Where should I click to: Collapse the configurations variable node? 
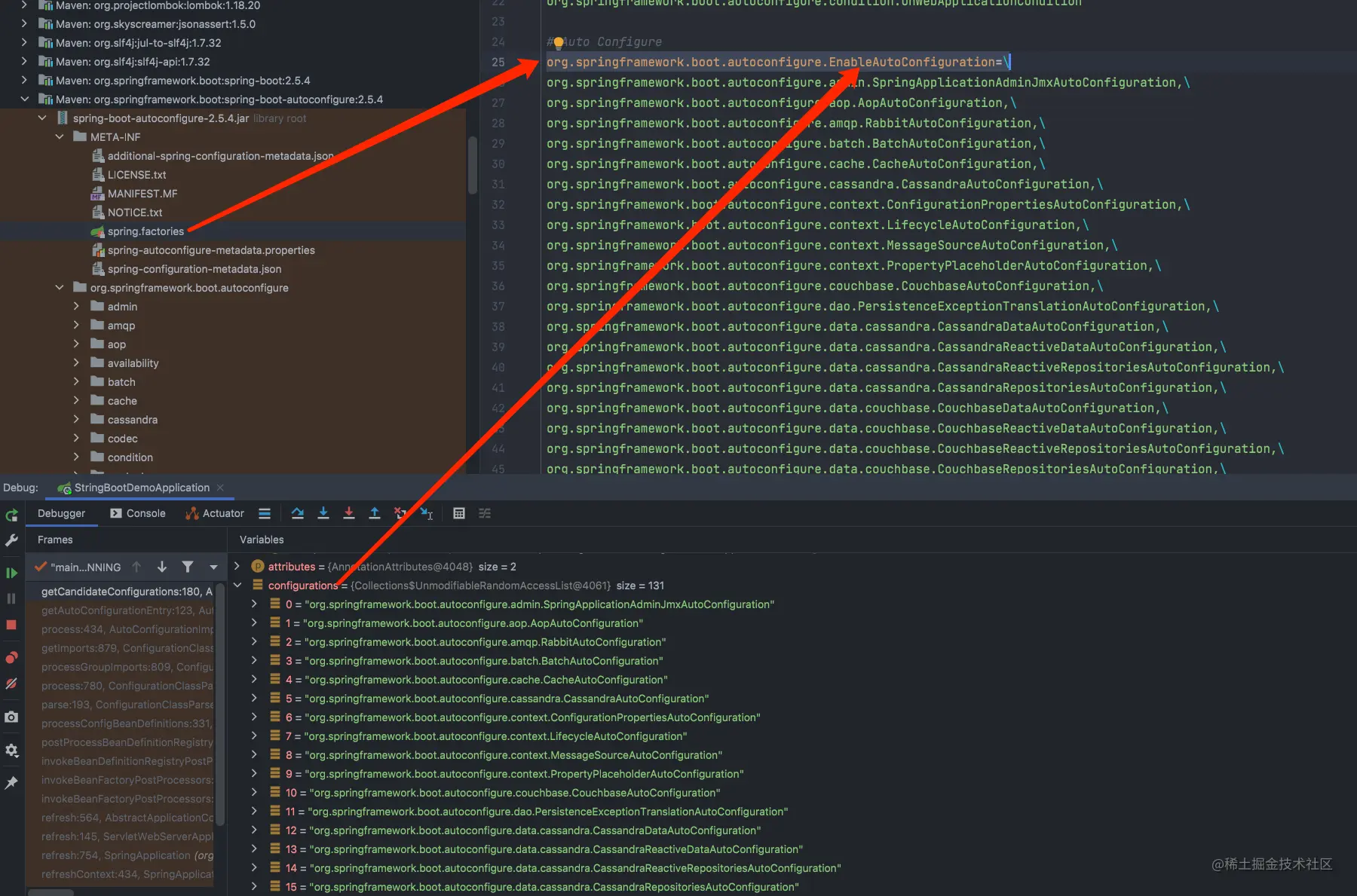click(x=237, y=585)
